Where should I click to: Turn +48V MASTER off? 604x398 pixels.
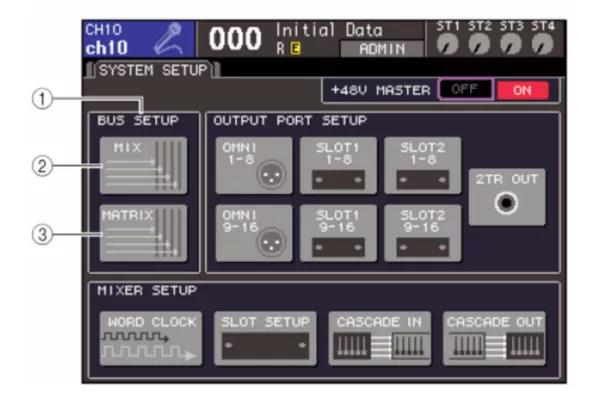pos(465,89)
